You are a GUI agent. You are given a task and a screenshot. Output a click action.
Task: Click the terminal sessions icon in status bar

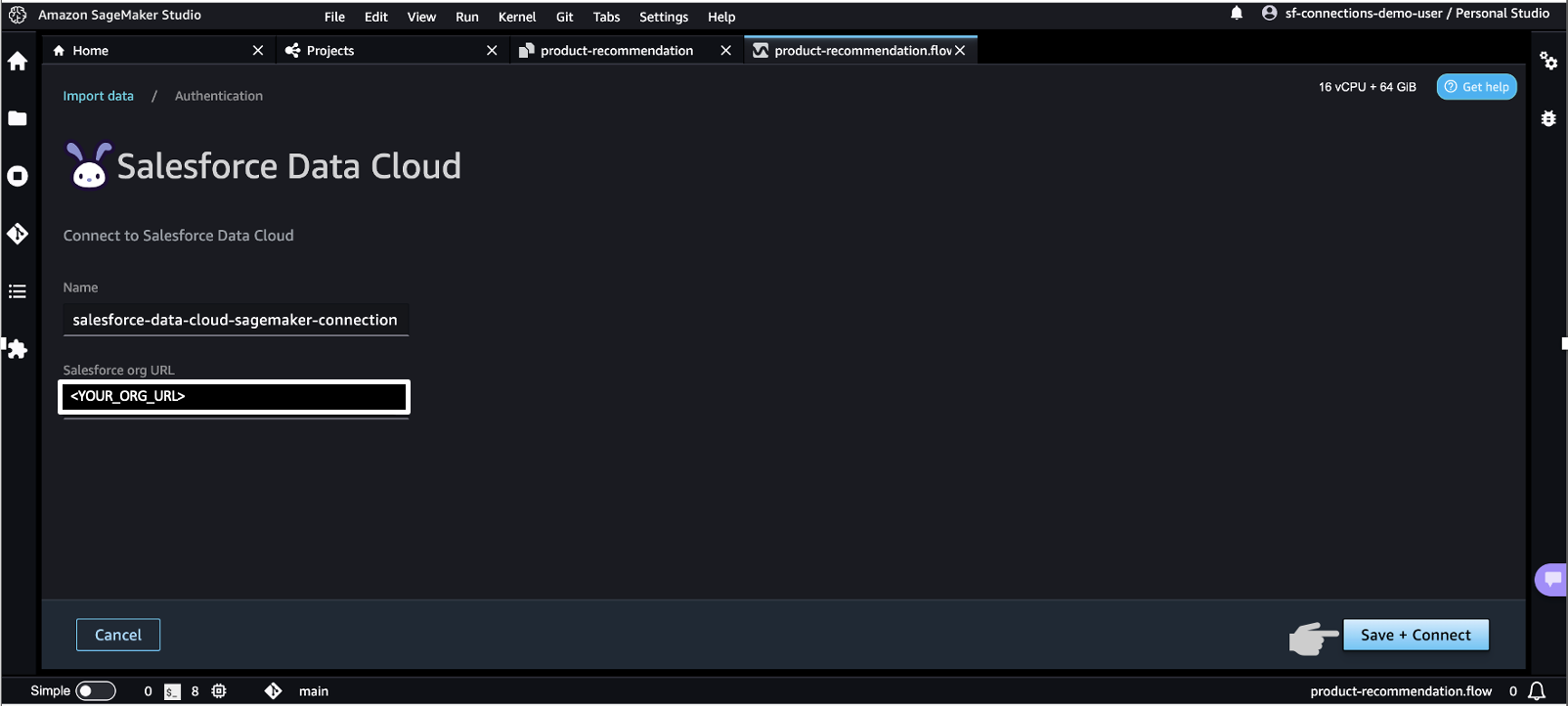click(x=172, y=691)
